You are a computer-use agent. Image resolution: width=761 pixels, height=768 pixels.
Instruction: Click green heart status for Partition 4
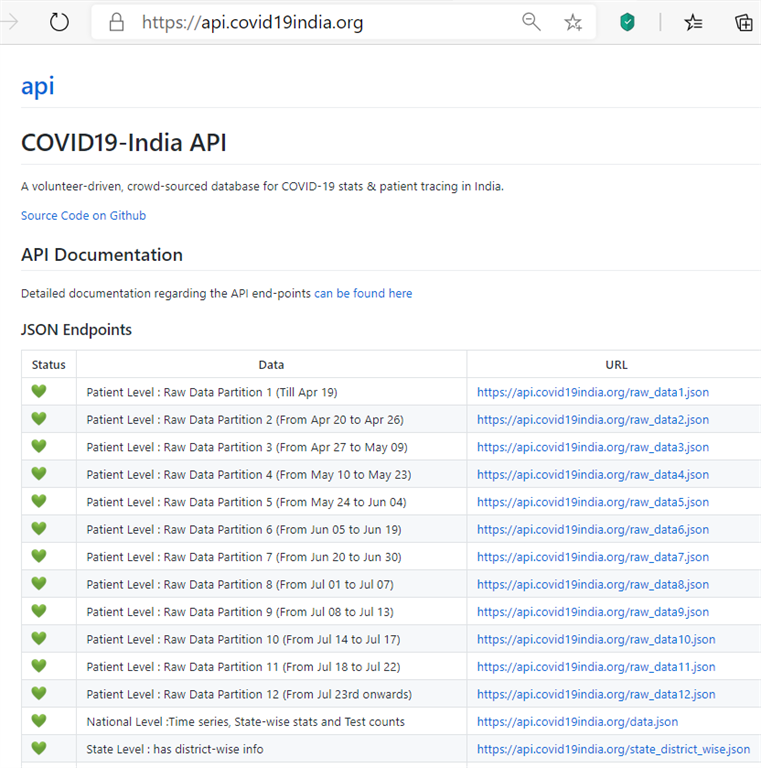pos(39,474)
